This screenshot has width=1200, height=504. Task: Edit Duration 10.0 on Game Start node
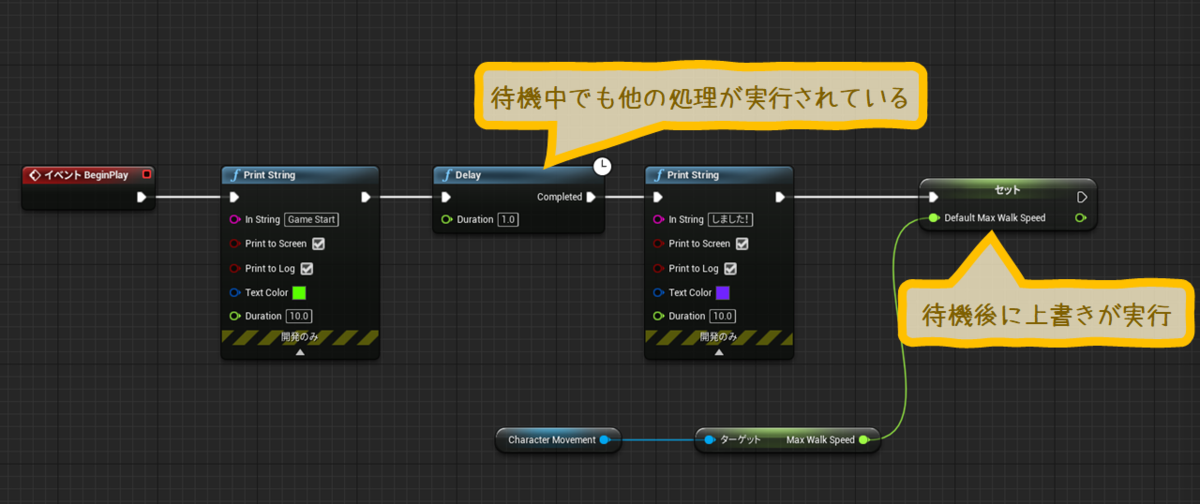tap(299, 316)
